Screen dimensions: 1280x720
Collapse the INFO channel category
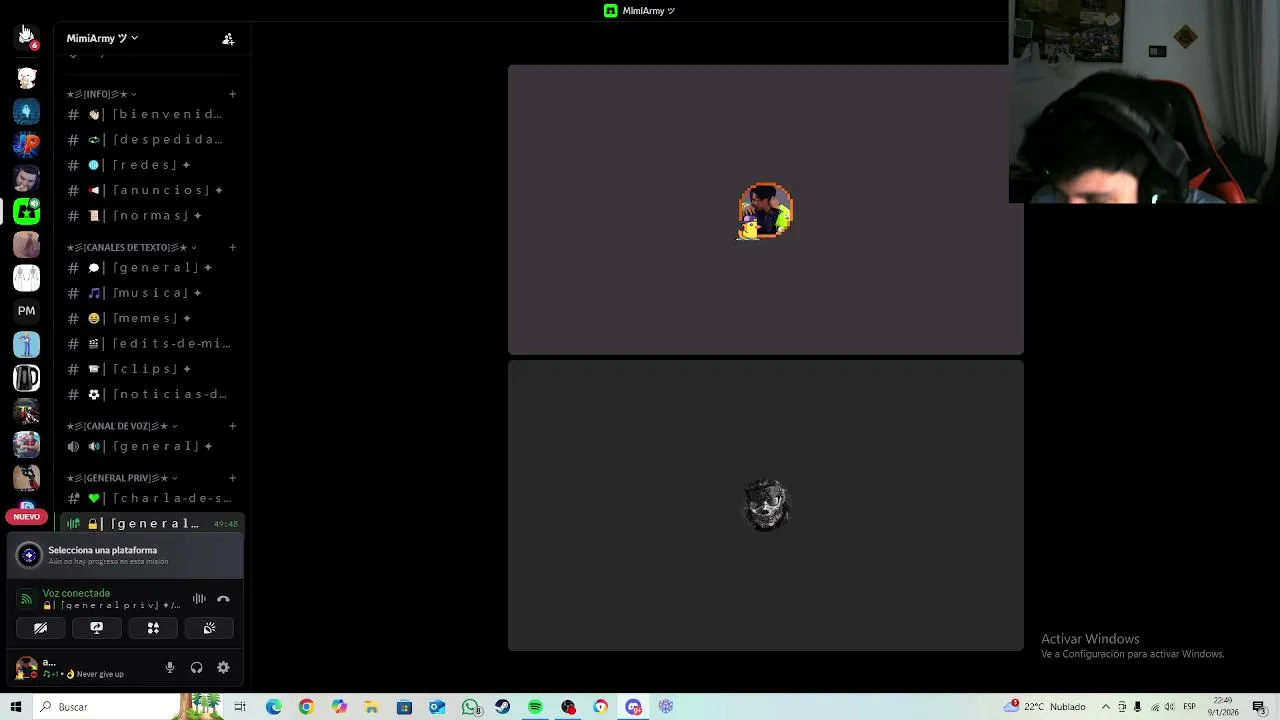(x=101, y=94)
